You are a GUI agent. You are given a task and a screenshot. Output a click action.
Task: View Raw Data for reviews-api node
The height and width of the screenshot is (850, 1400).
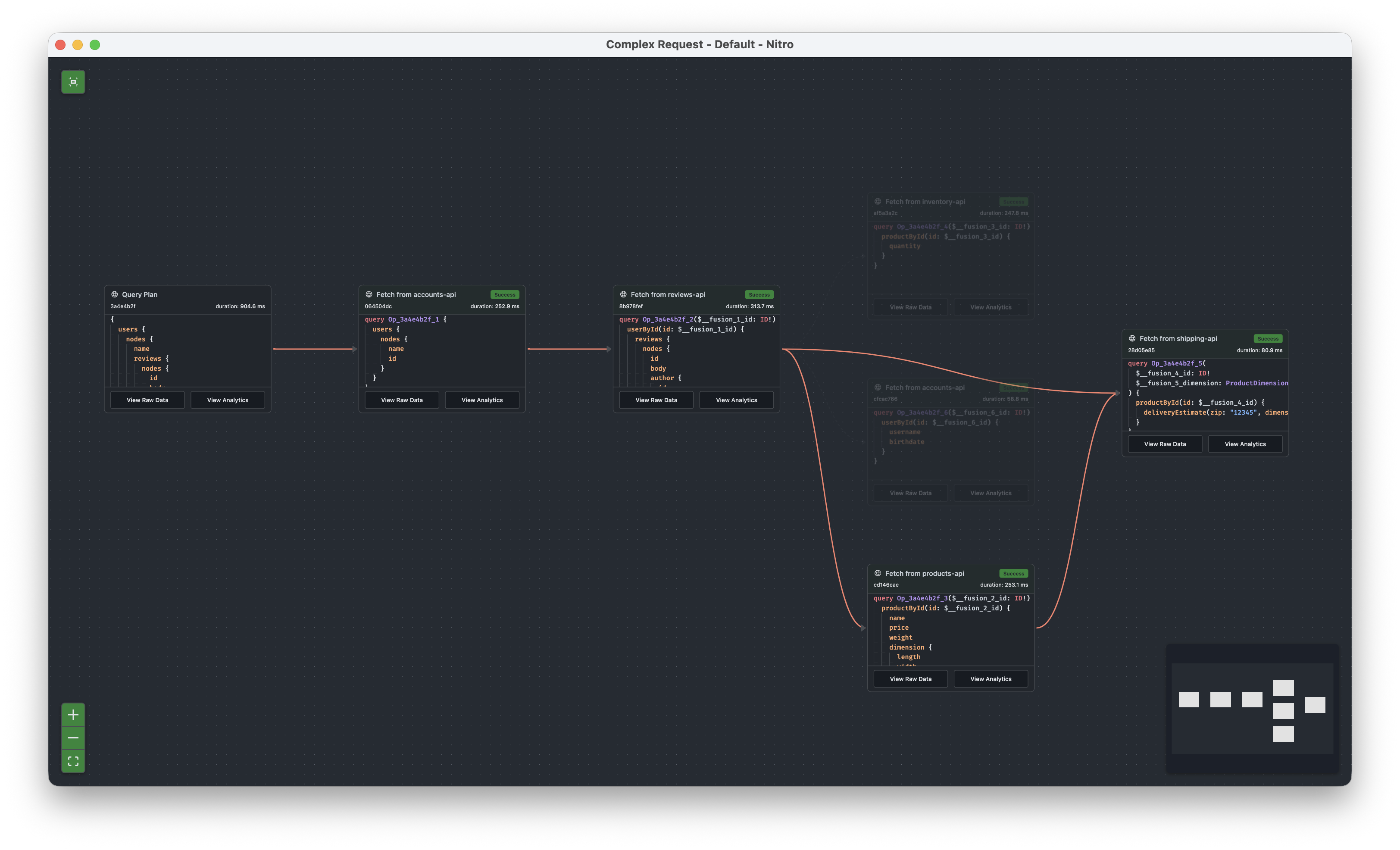tap(656, 400)
